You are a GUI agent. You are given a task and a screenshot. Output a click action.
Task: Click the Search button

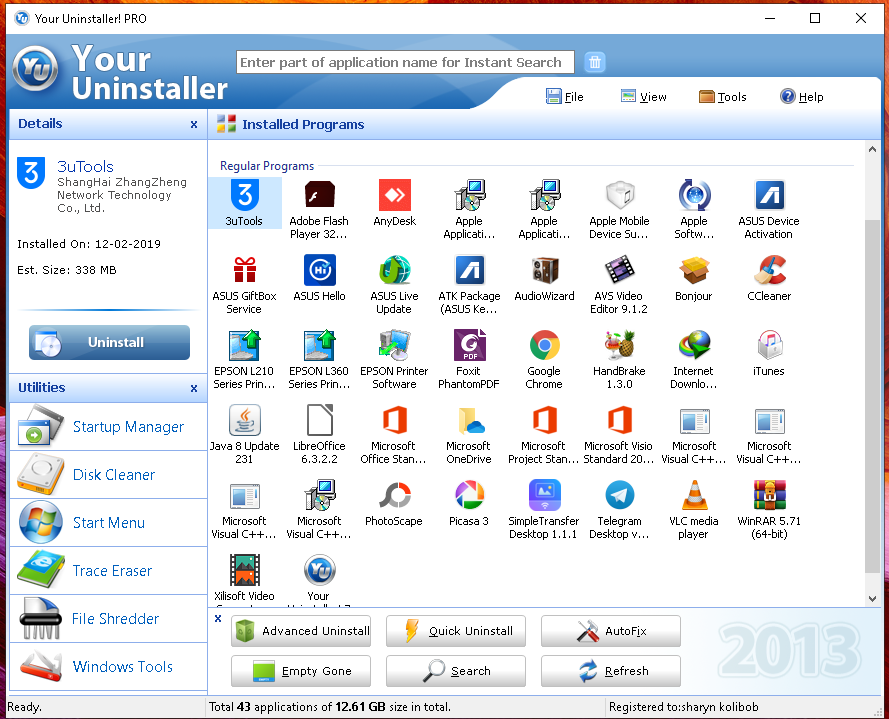click(x=456, y=671)
